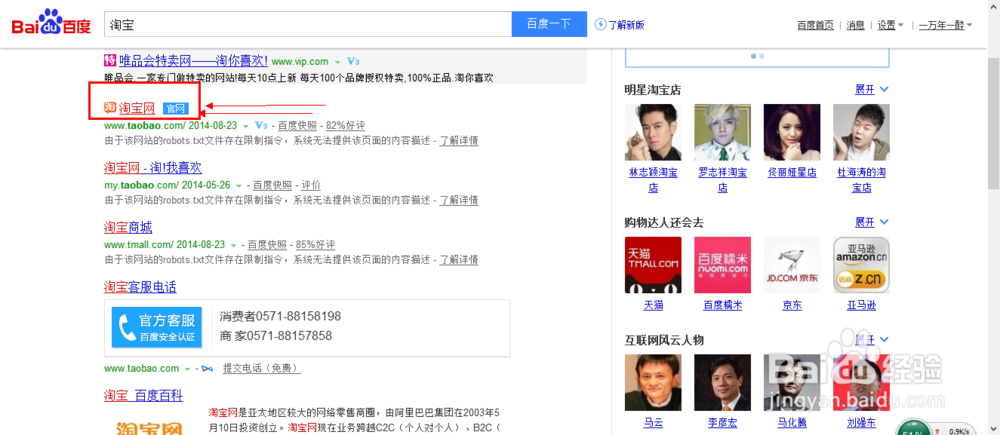Screen dimensions: 1000x435
Task: Click the JD.COM 京东 logo tile
Action: pos(792,265)
